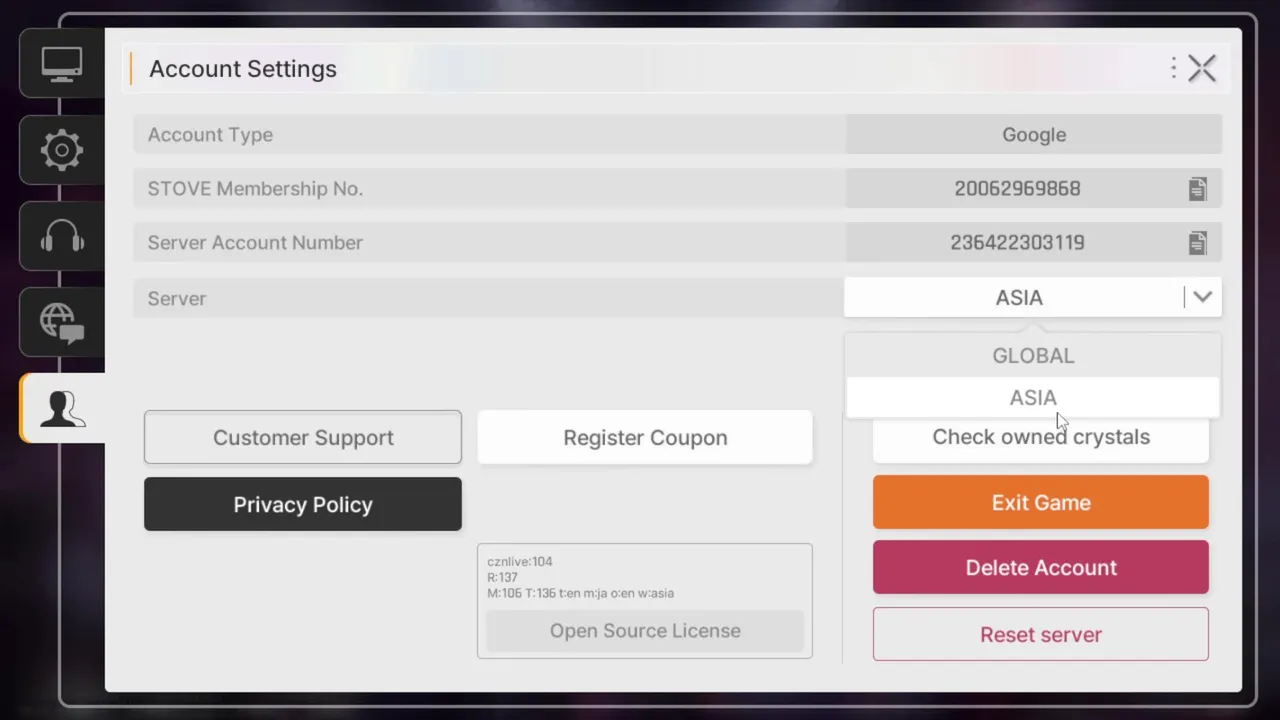Open the headphones audio settings tab

(x=62, y=237)
